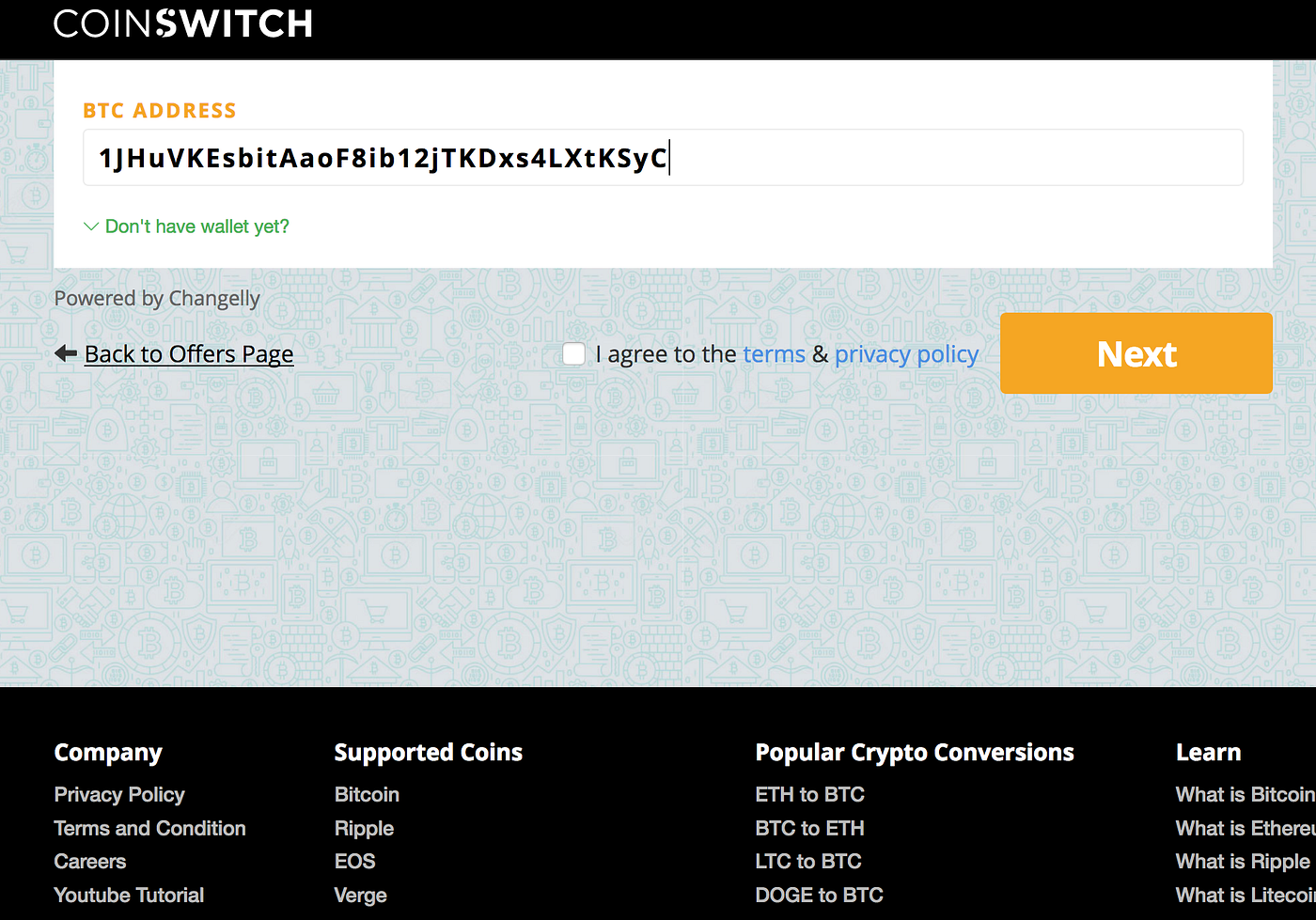Viewport: 1316px width, 920px height.
Task: Select EOS under Supported Coins
Action: click(354, 862)
